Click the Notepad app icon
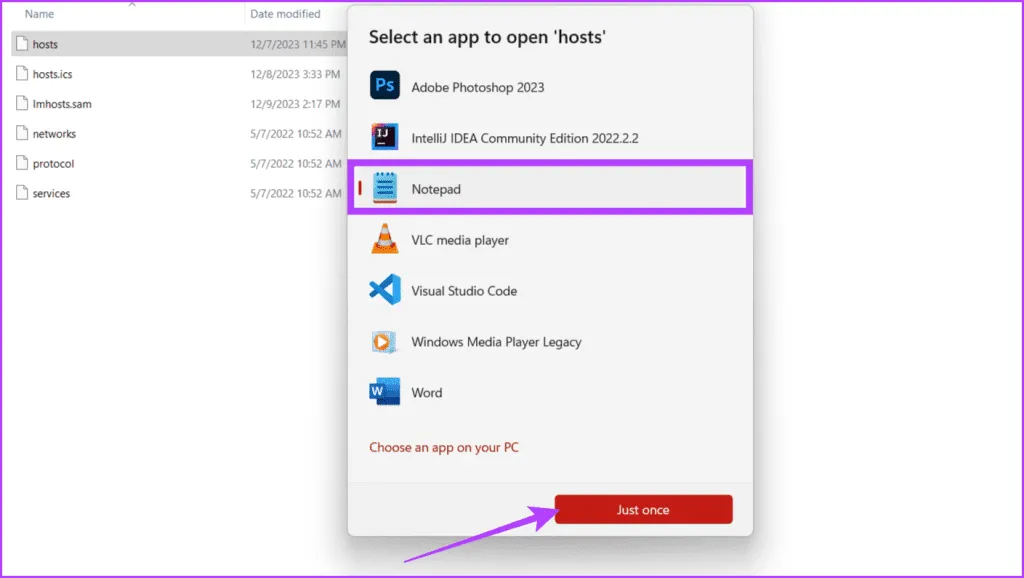 [x=385, y=188]
